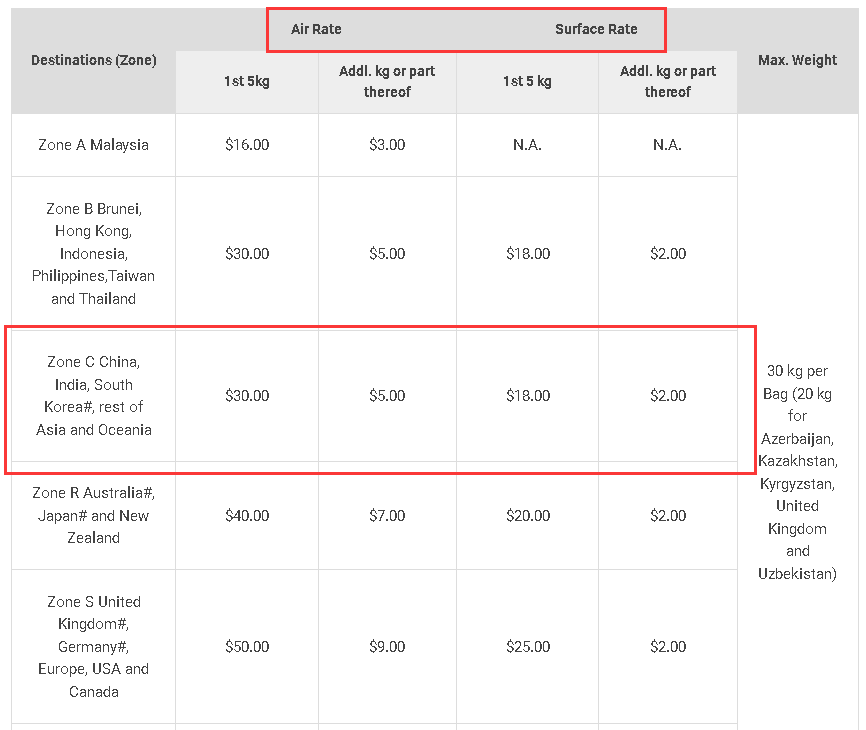
Task: Click Zone S air rate $50.00
Action: pyautogui.click(x=247, y=647)
